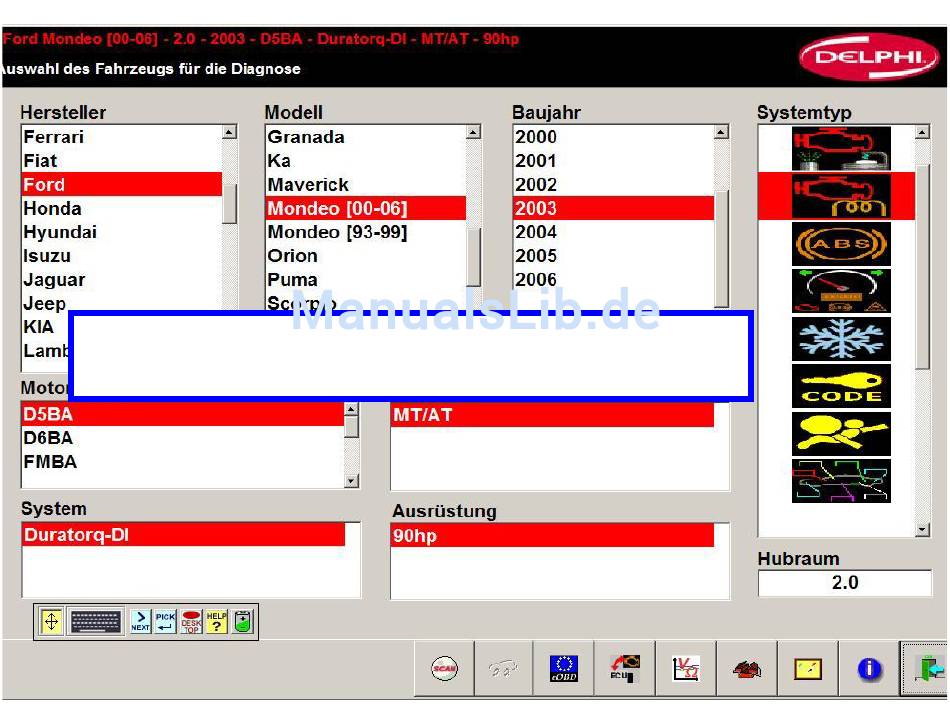950x725 pixels.
Task: Select 2003 in the Baujahr list
Action: point(613,208)
